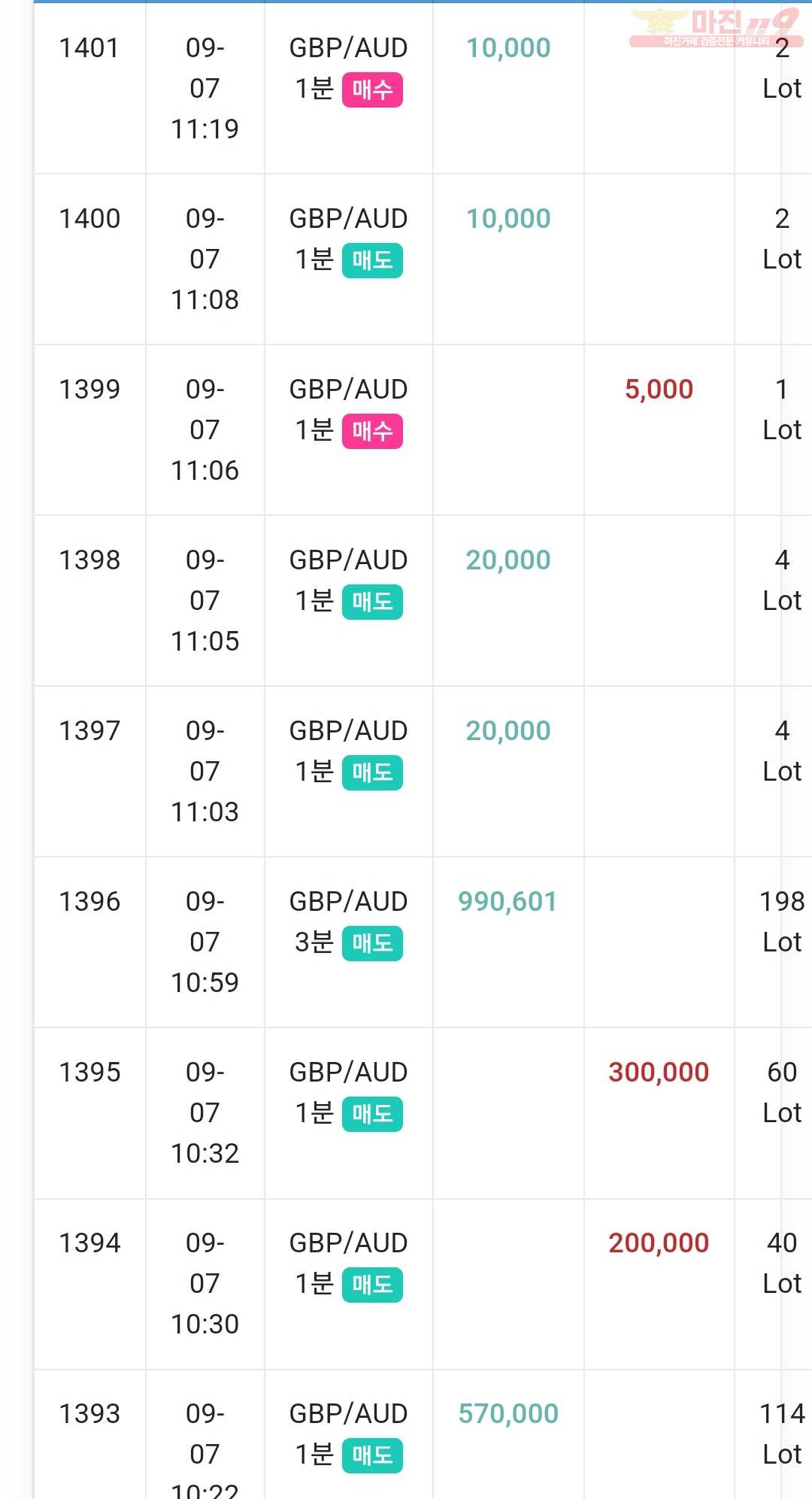The width and height of the screenshot is (812, 1499).
Task: Click the 570,000 profit amount
Action: coord(508,1414)
